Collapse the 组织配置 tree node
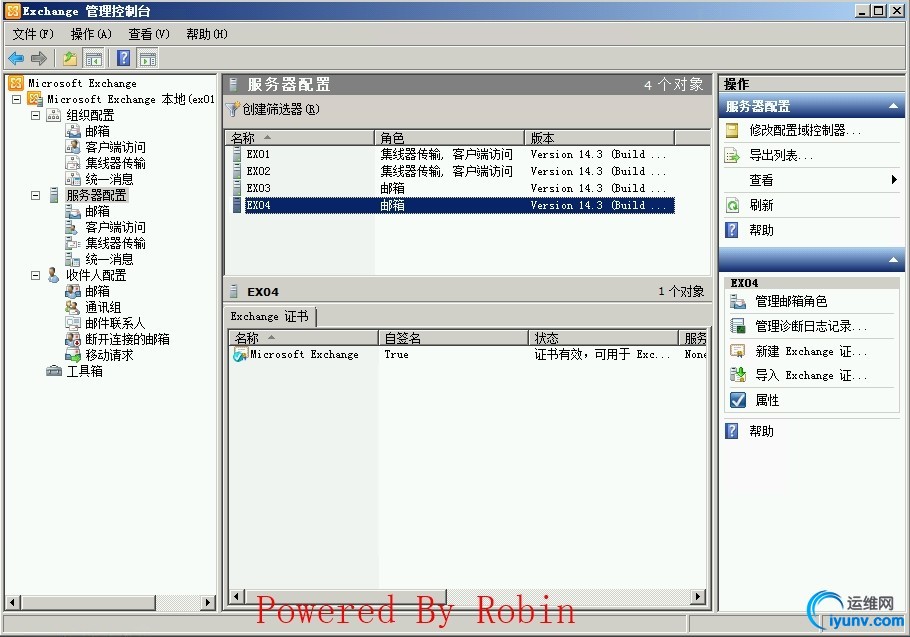The width and height of the screenshot is (910, 637). [35, 115]
